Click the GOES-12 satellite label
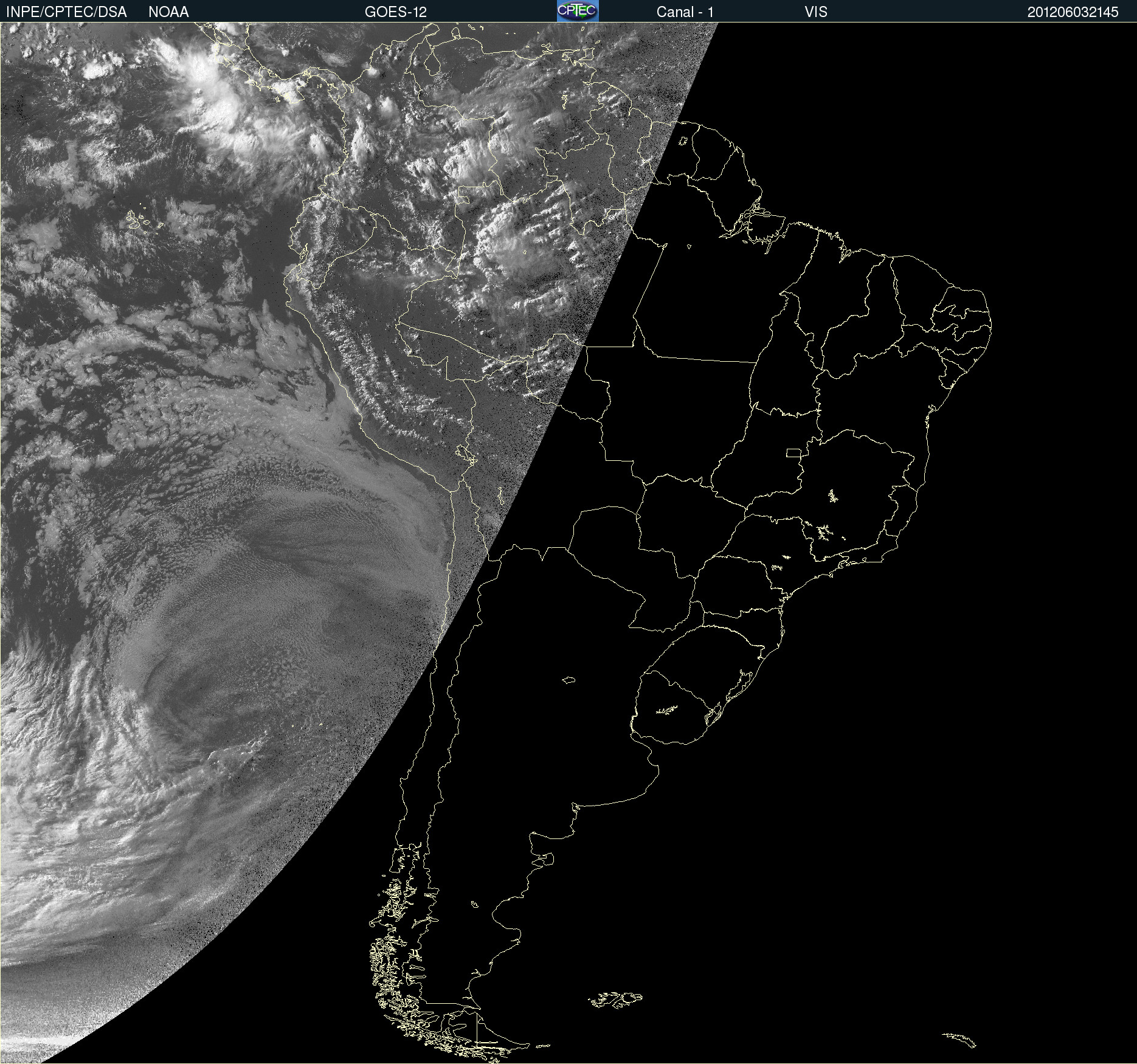 click(396, 12)
